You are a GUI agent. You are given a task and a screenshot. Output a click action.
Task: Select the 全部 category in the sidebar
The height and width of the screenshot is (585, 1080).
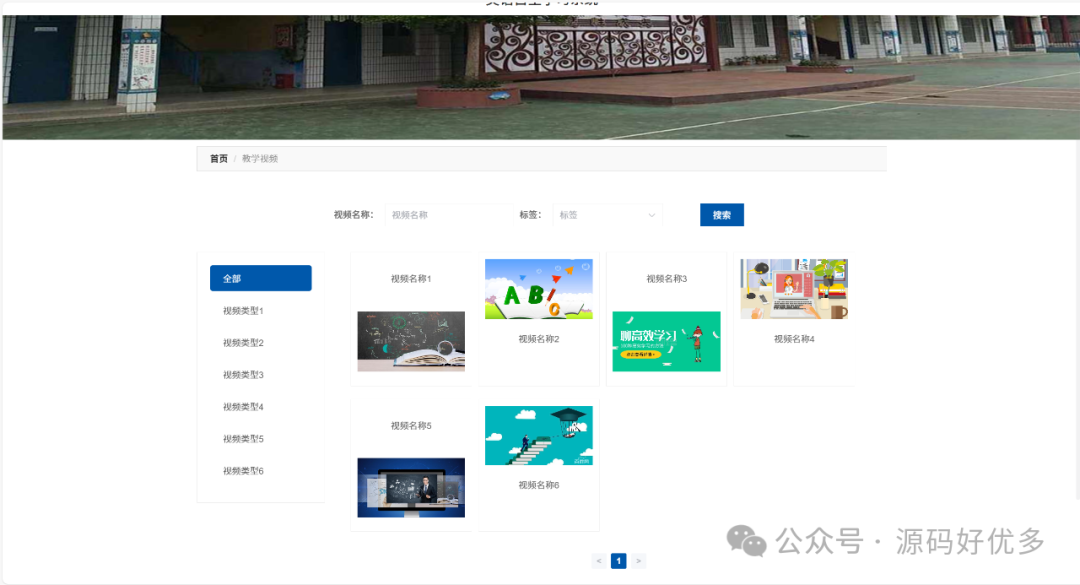260,277
